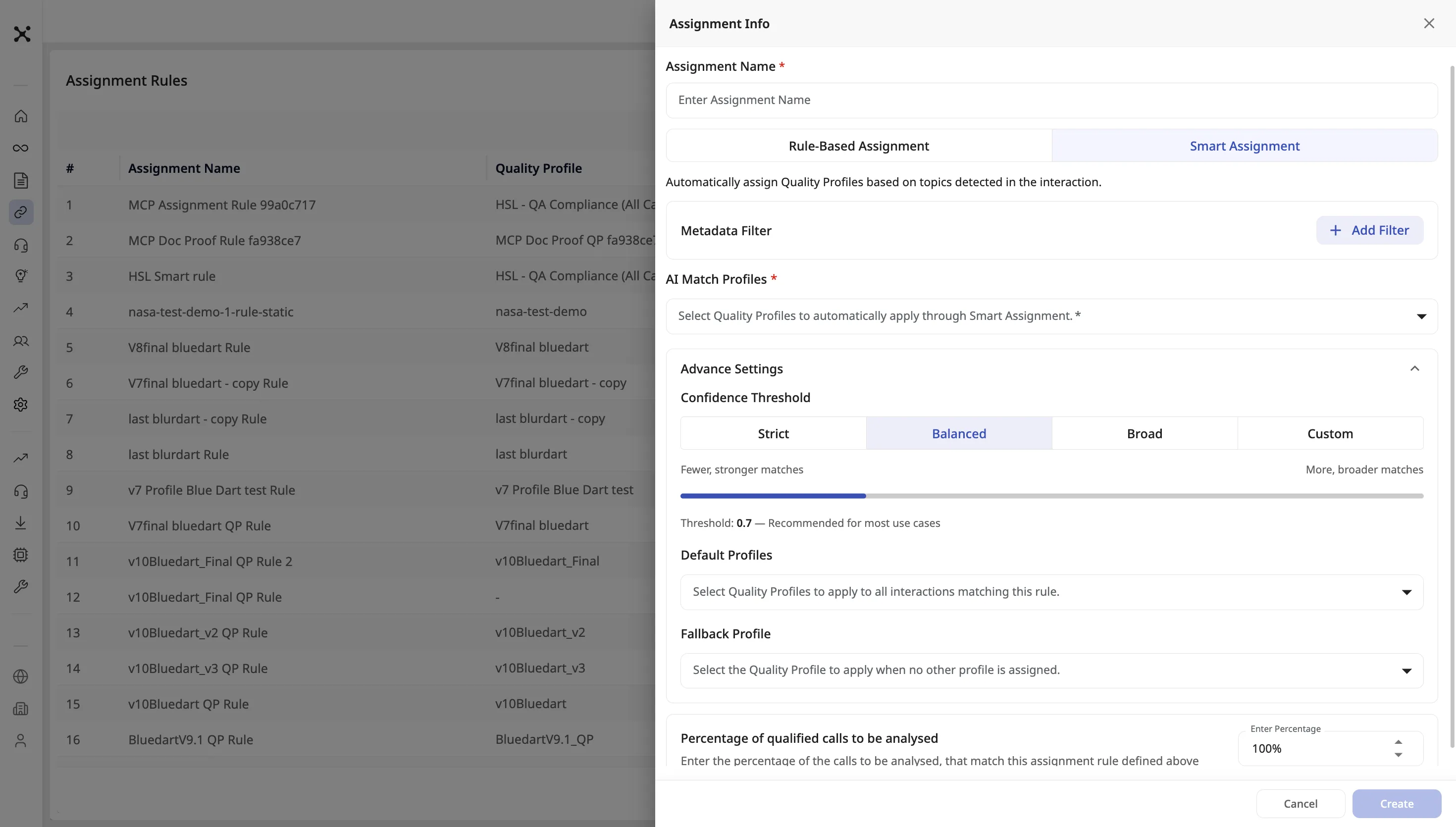1456x827 pixels.
Task: Open the Fallback Profile dropdown
Action: tap(1052, 670)
